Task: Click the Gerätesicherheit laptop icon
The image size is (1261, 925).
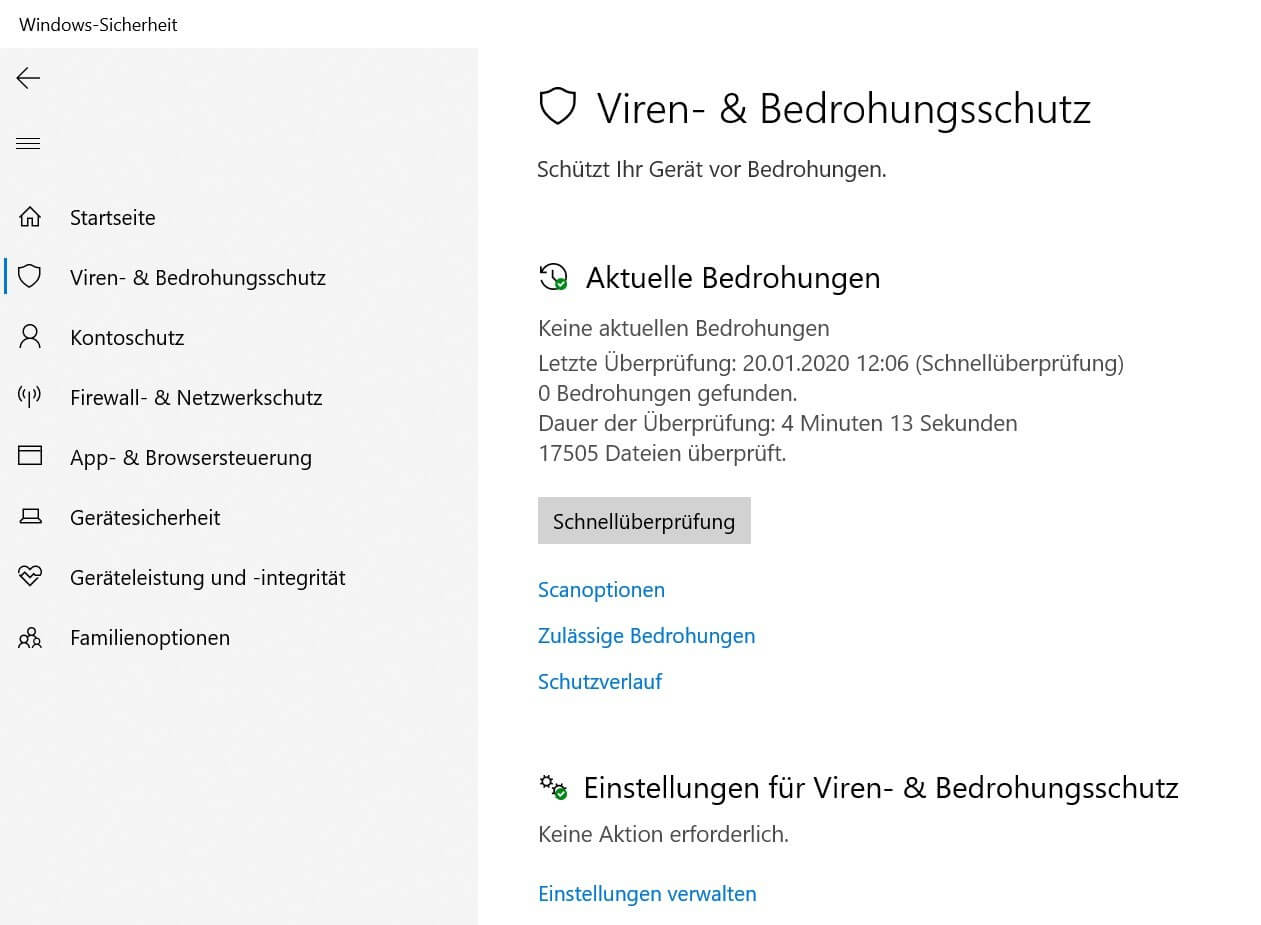Action: [x=30, y=517]
